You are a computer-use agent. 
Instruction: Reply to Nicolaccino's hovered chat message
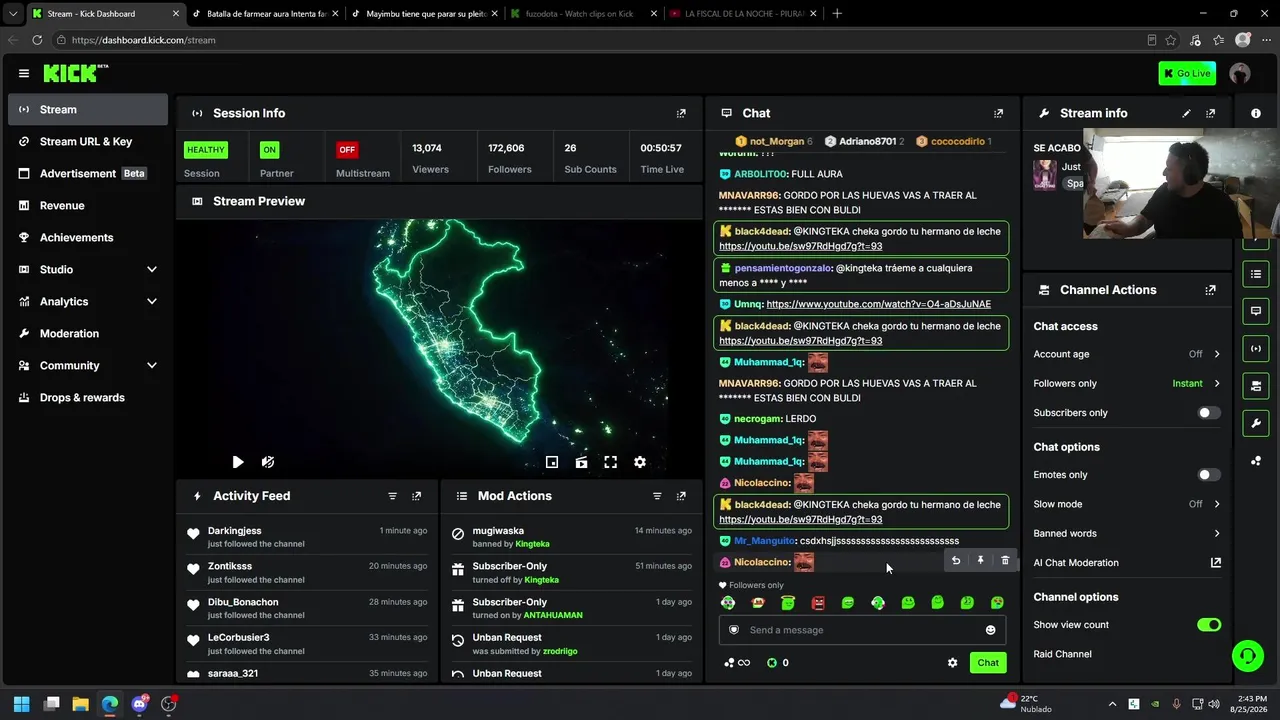(956, 561)
